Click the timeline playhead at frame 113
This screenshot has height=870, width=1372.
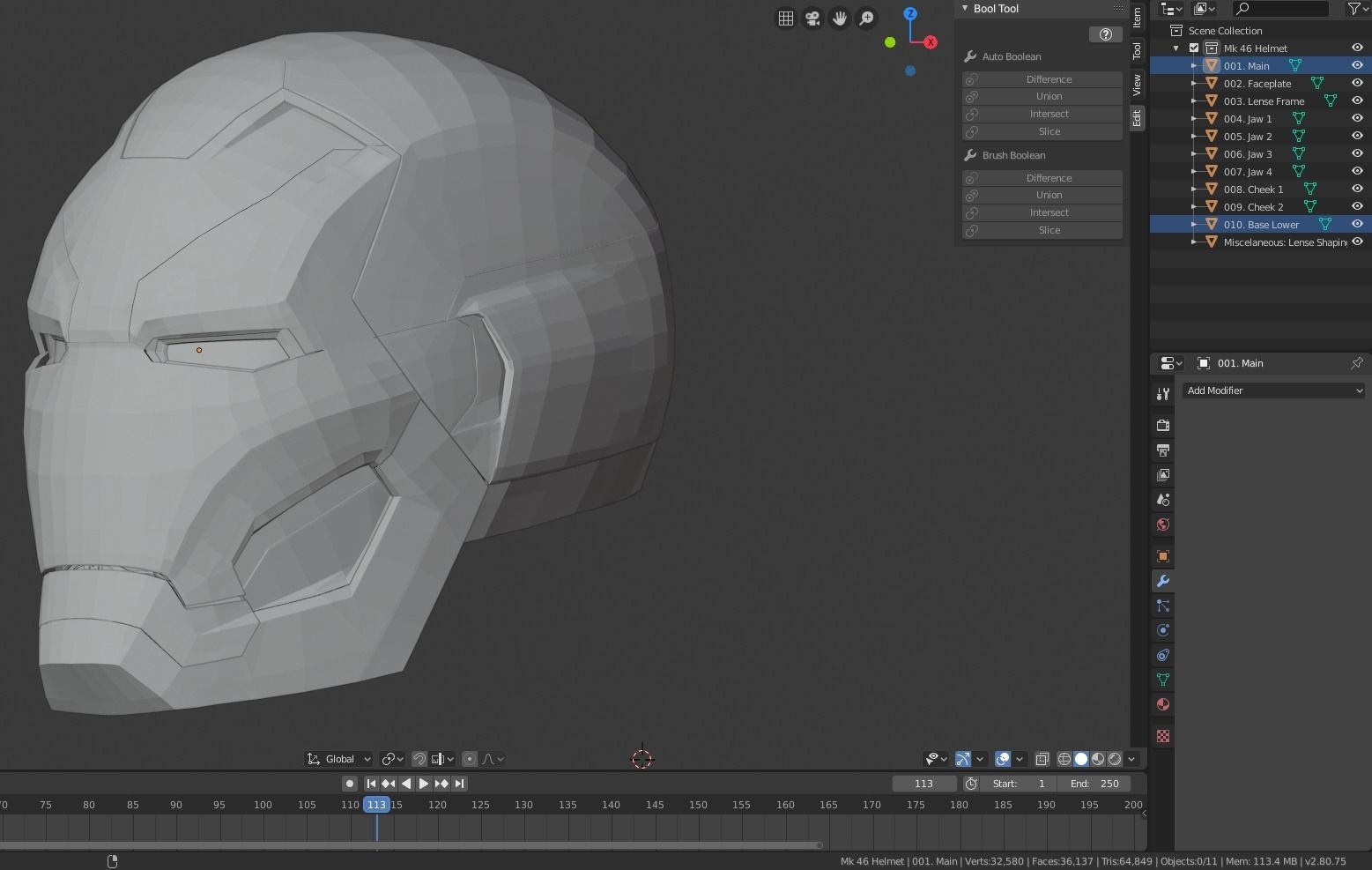click(376, 804)
